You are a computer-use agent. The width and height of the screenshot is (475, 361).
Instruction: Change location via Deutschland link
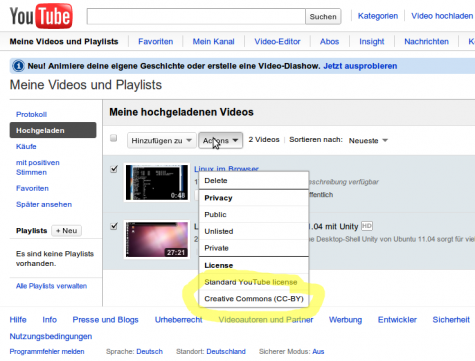(226, 352)
